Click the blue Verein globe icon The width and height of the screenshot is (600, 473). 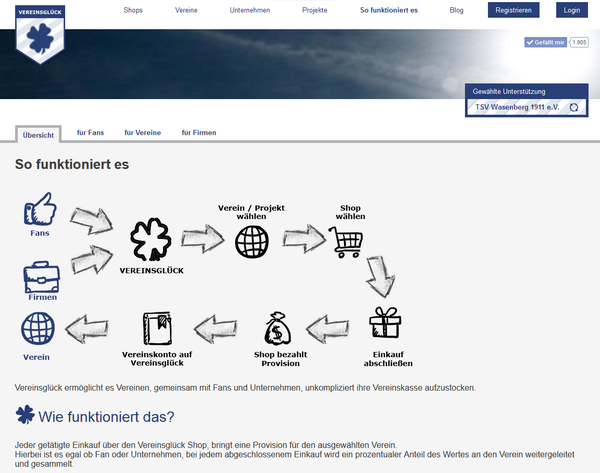tap(38, 328)
